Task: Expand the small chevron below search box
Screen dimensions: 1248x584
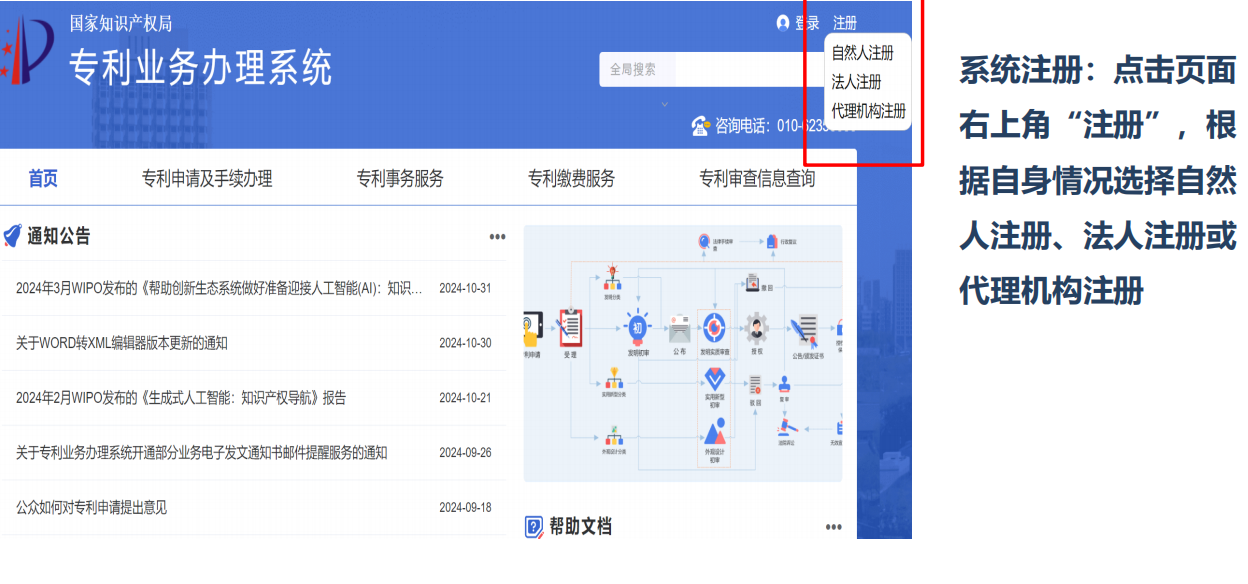Action: click(x=664, y=103)
